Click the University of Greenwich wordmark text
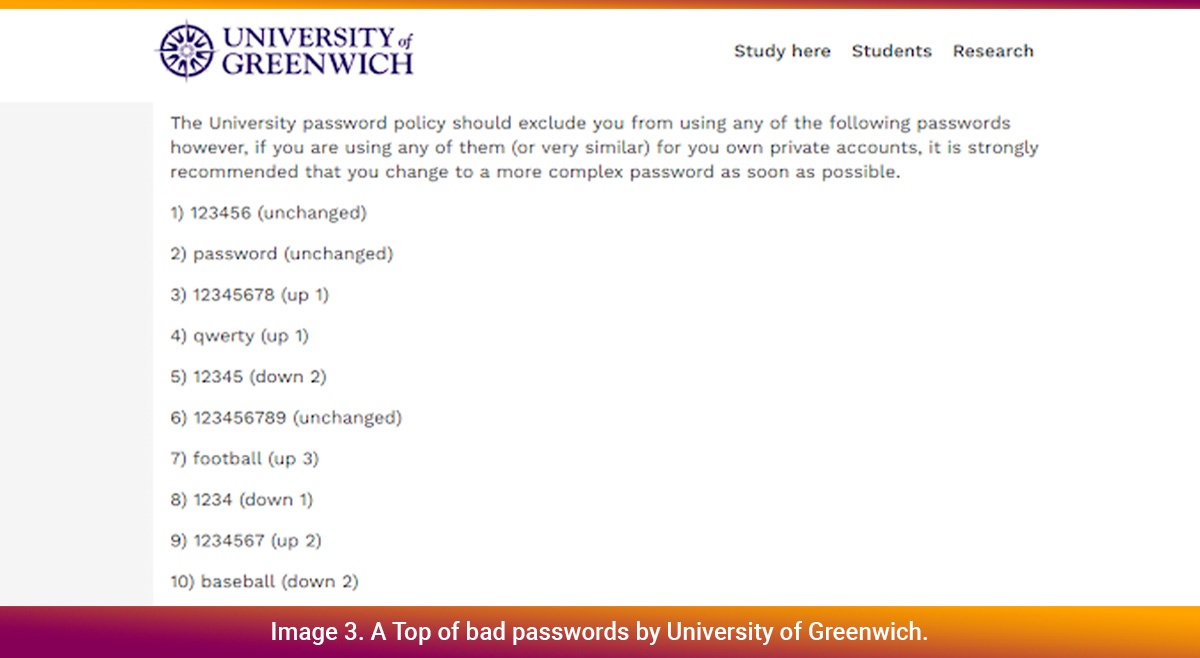The height and width of the screenshot is (658, 1200). click(x=317, y=51)
